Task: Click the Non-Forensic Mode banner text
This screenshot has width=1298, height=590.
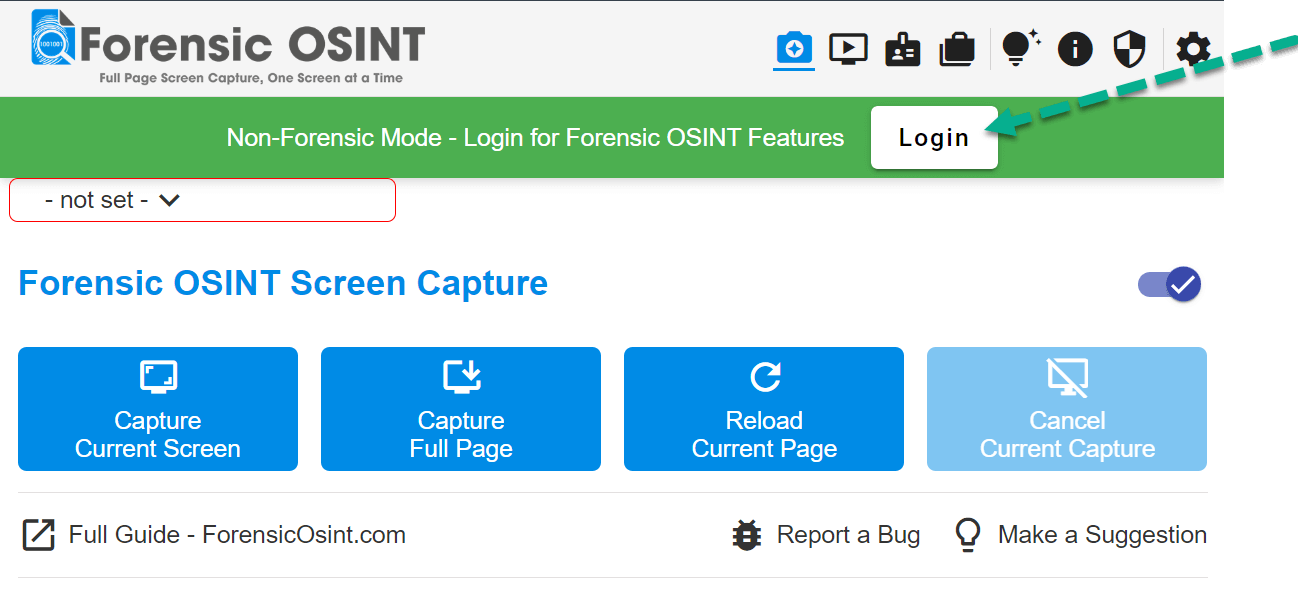Action: [x=535, y=138]
